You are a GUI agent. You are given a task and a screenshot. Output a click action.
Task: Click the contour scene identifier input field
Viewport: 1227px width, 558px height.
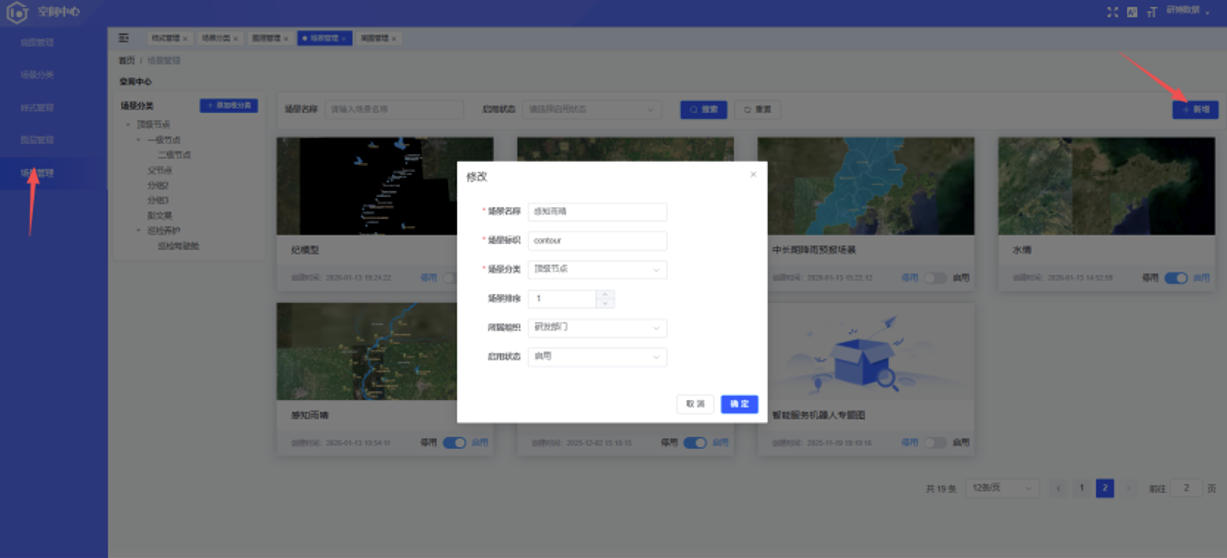[x=597, y=240]
